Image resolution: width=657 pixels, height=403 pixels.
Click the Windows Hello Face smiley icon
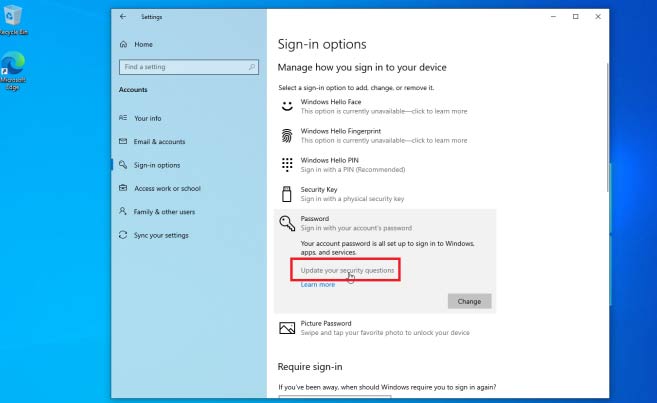point(287,106)
